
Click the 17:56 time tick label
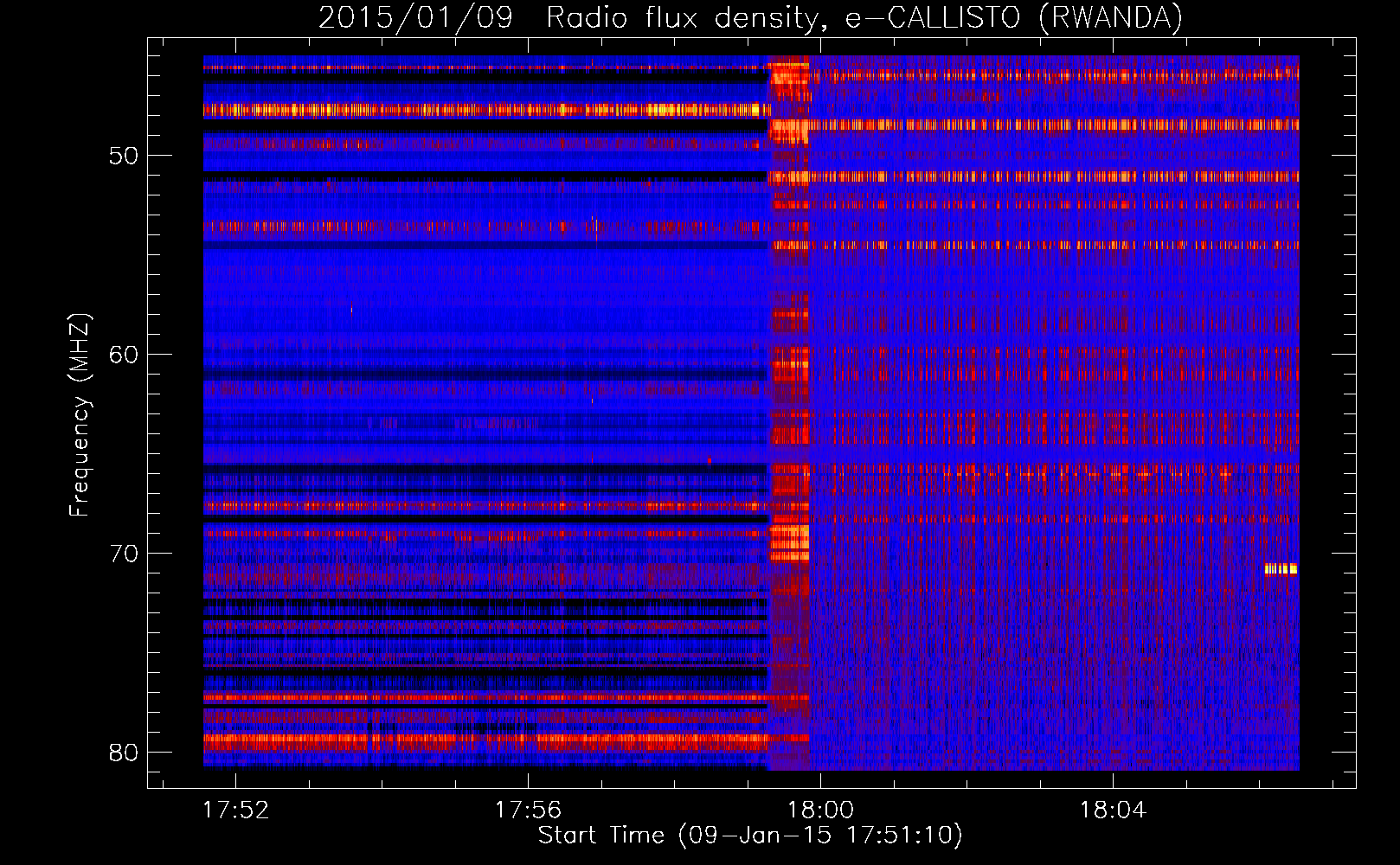pyautogui.click(x=528, y=811)
